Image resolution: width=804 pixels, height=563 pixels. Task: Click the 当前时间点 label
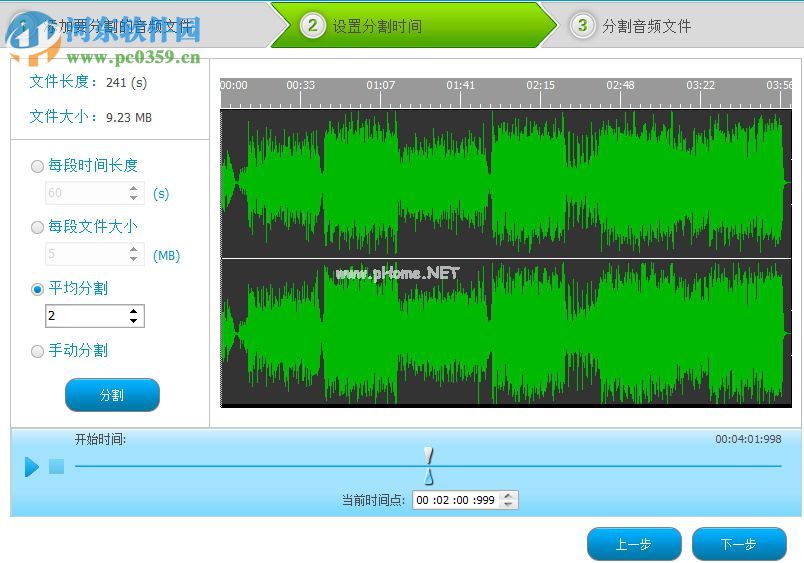pyautogui.click(x=373, y=500)
